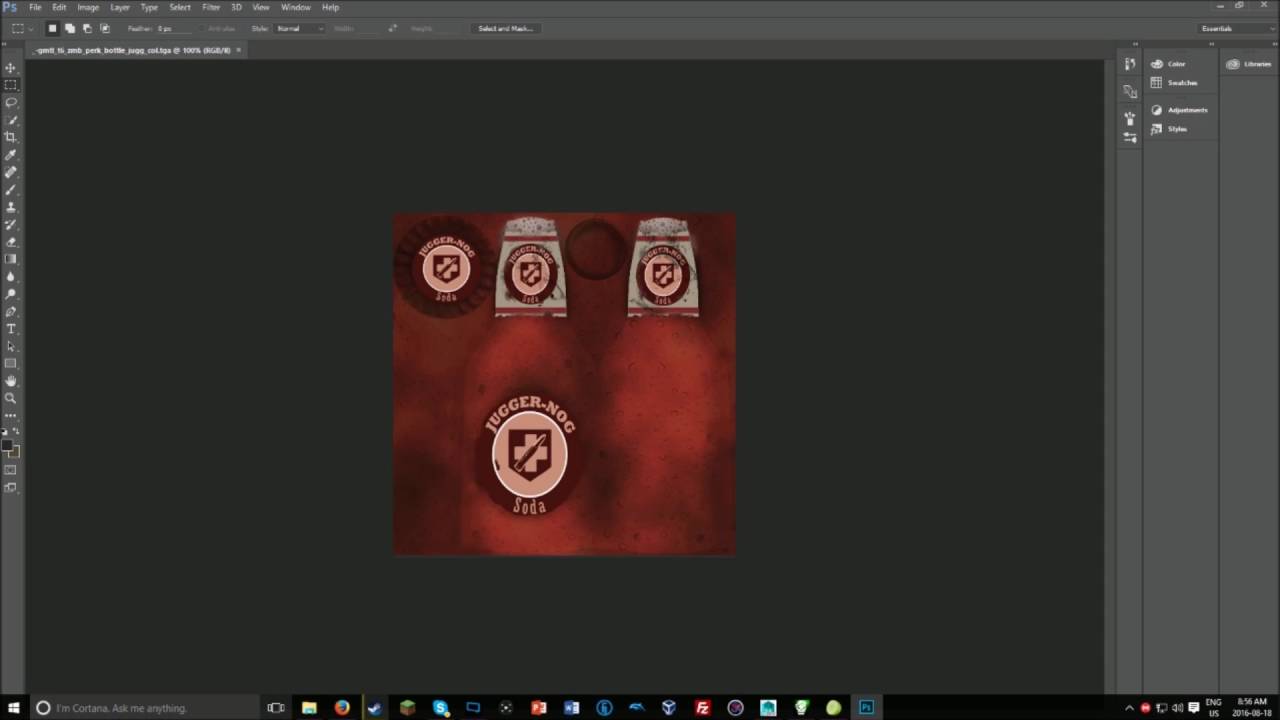The width and height of the screenshot is (1280, 720).
Task: Select the History Brush tool
Action: coord(11,224)
